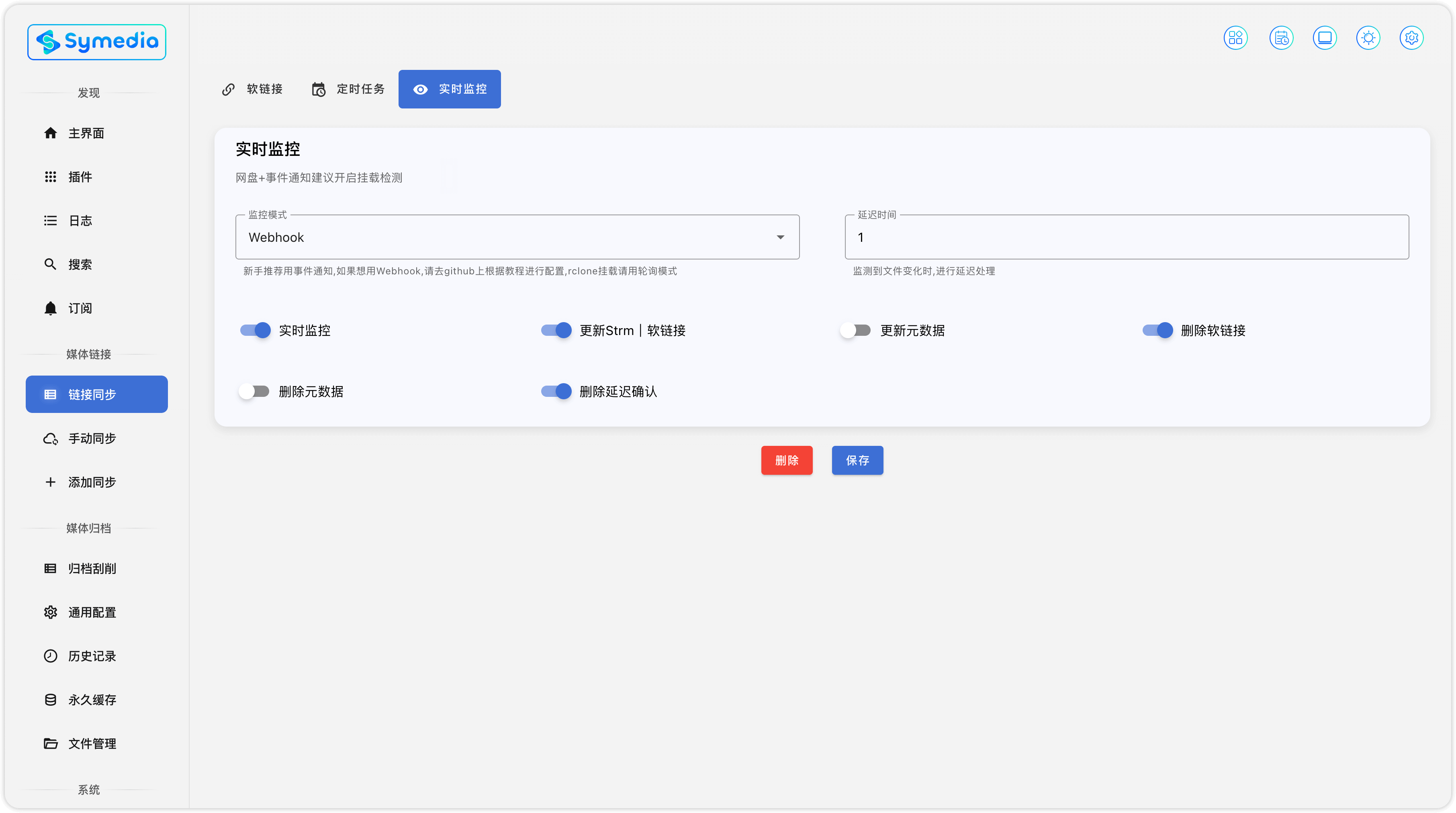The image size is (1456, 813).
Task: Click the gear icon beside 通用配置
Action: tap(50, 612)
